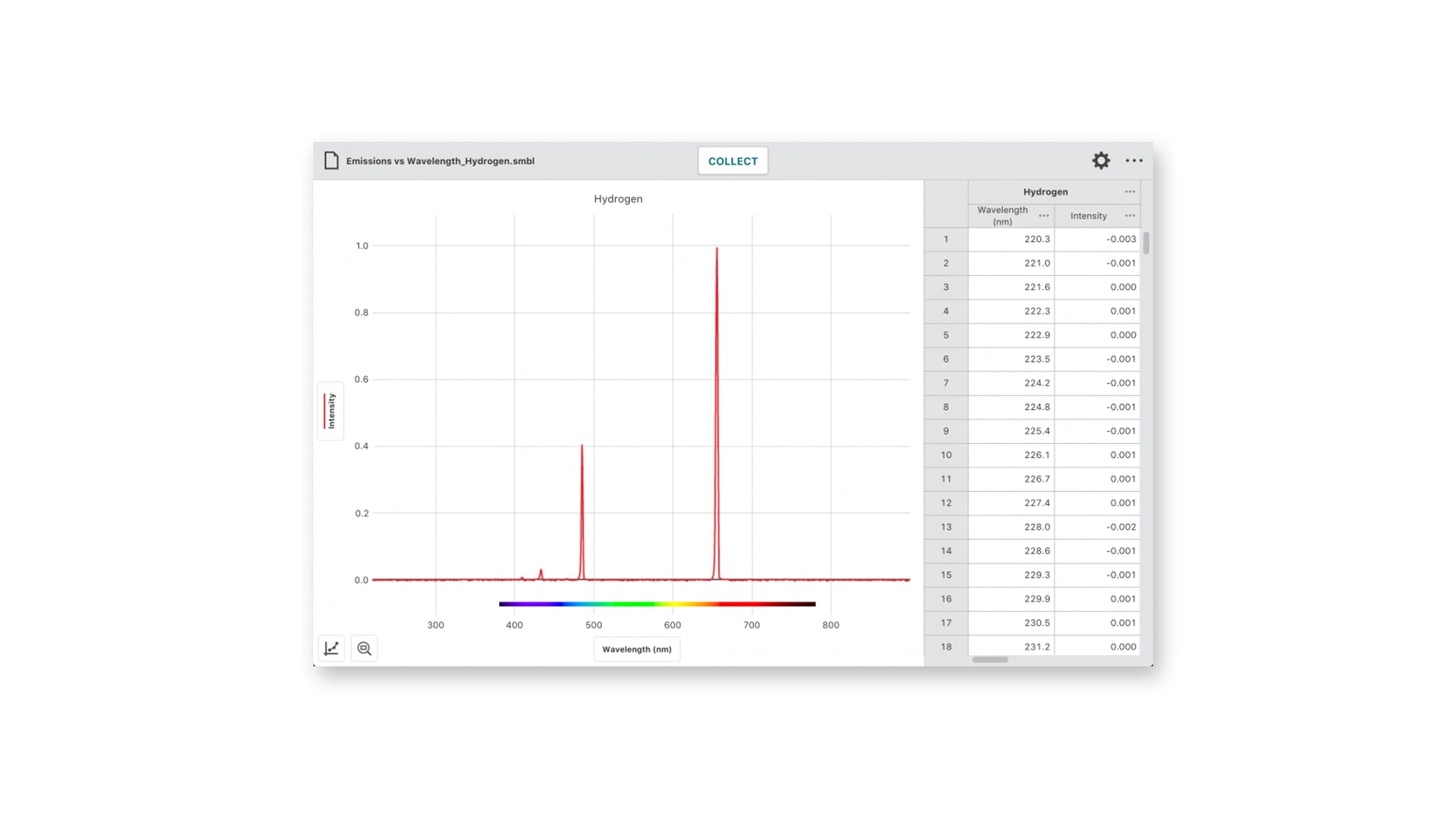Open the Hydrogen data set options ellipsis
This screenshot has width=1456, height=818.
click(1129, 192)
